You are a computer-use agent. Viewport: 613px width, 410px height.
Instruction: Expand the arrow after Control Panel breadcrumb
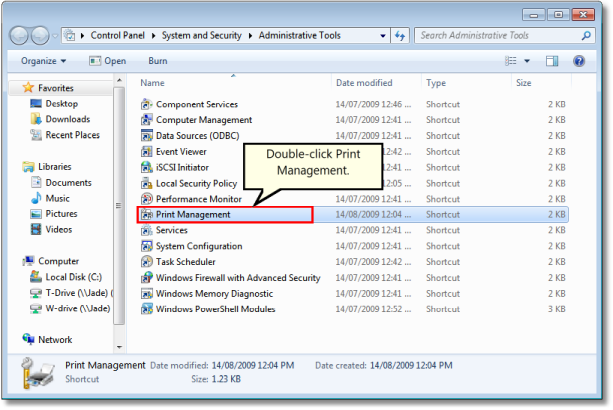coord(154,36)
